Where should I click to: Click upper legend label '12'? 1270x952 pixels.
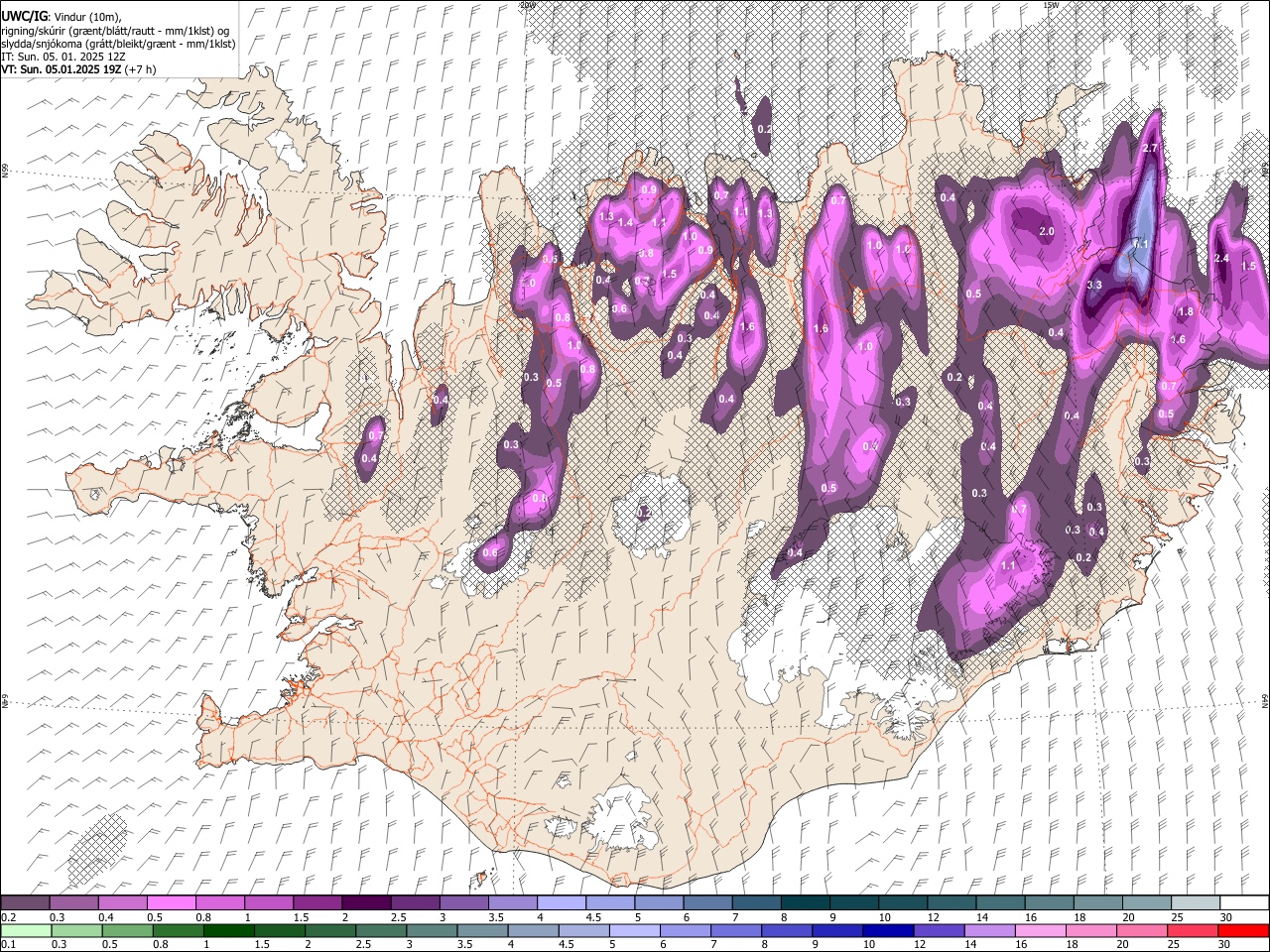click(934, 918)
